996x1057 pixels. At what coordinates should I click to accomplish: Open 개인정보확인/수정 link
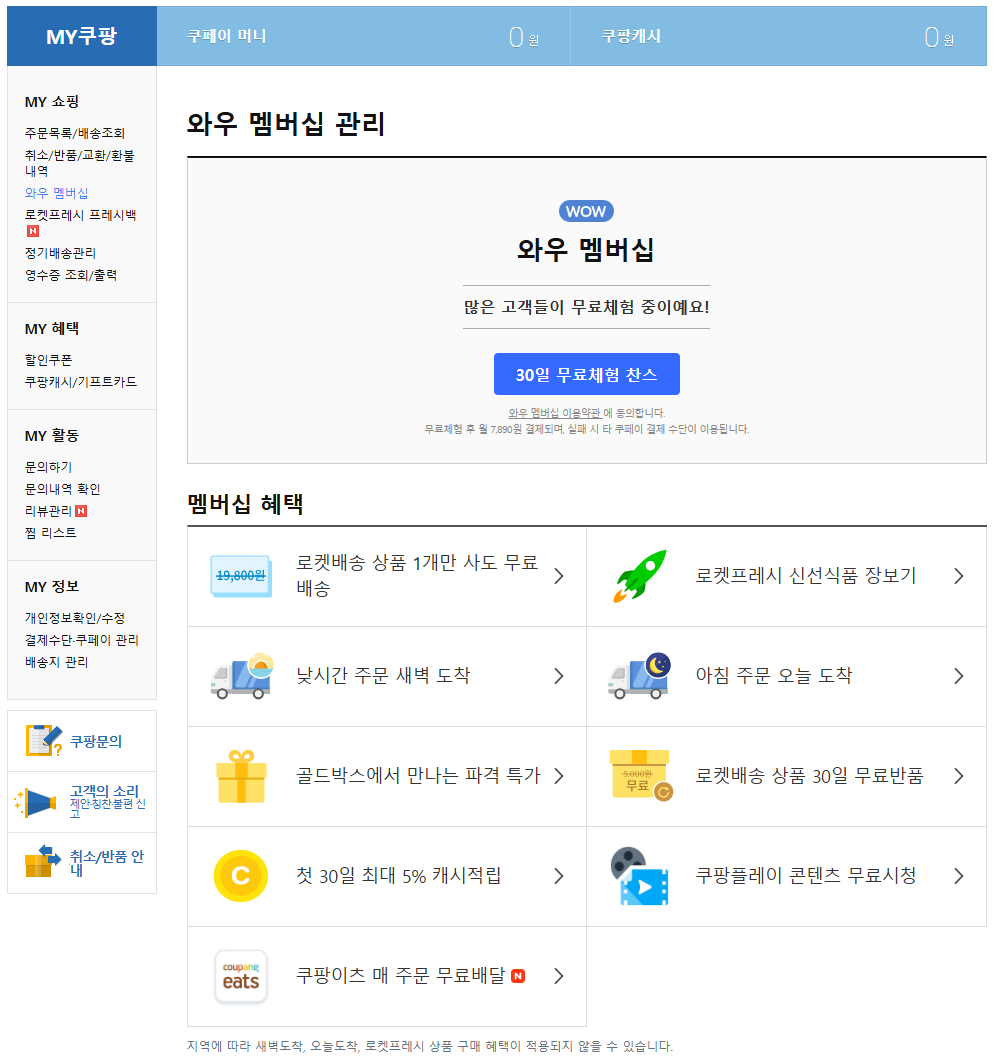(x=75, y=618)
